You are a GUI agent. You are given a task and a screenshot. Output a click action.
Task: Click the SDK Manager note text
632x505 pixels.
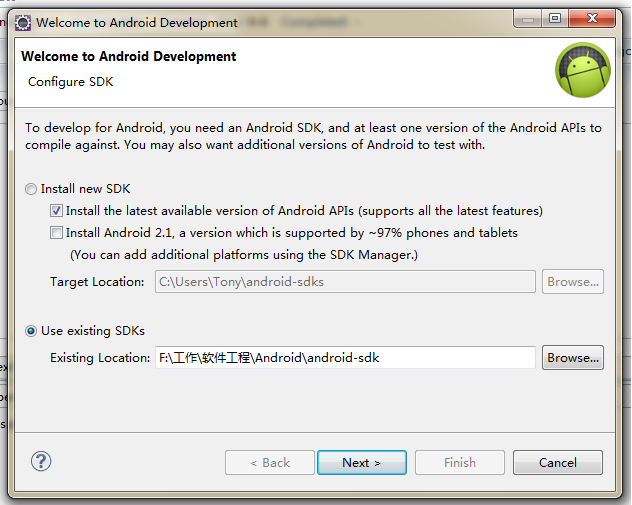click(x=244, y=255)
